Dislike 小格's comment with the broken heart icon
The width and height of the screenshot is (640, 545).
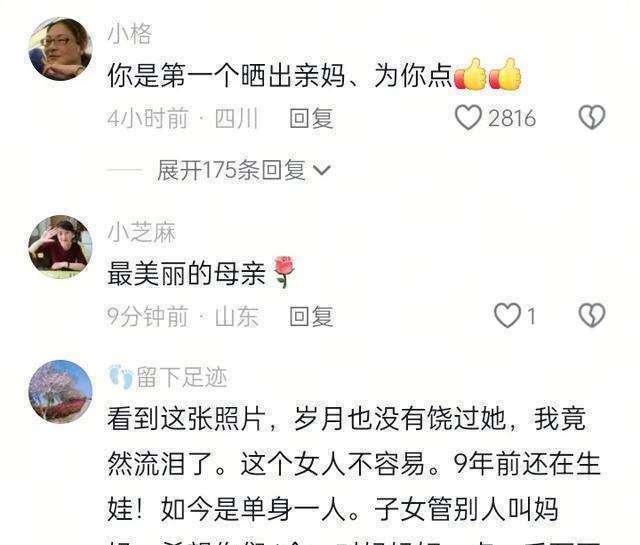[x=592, y=118]
